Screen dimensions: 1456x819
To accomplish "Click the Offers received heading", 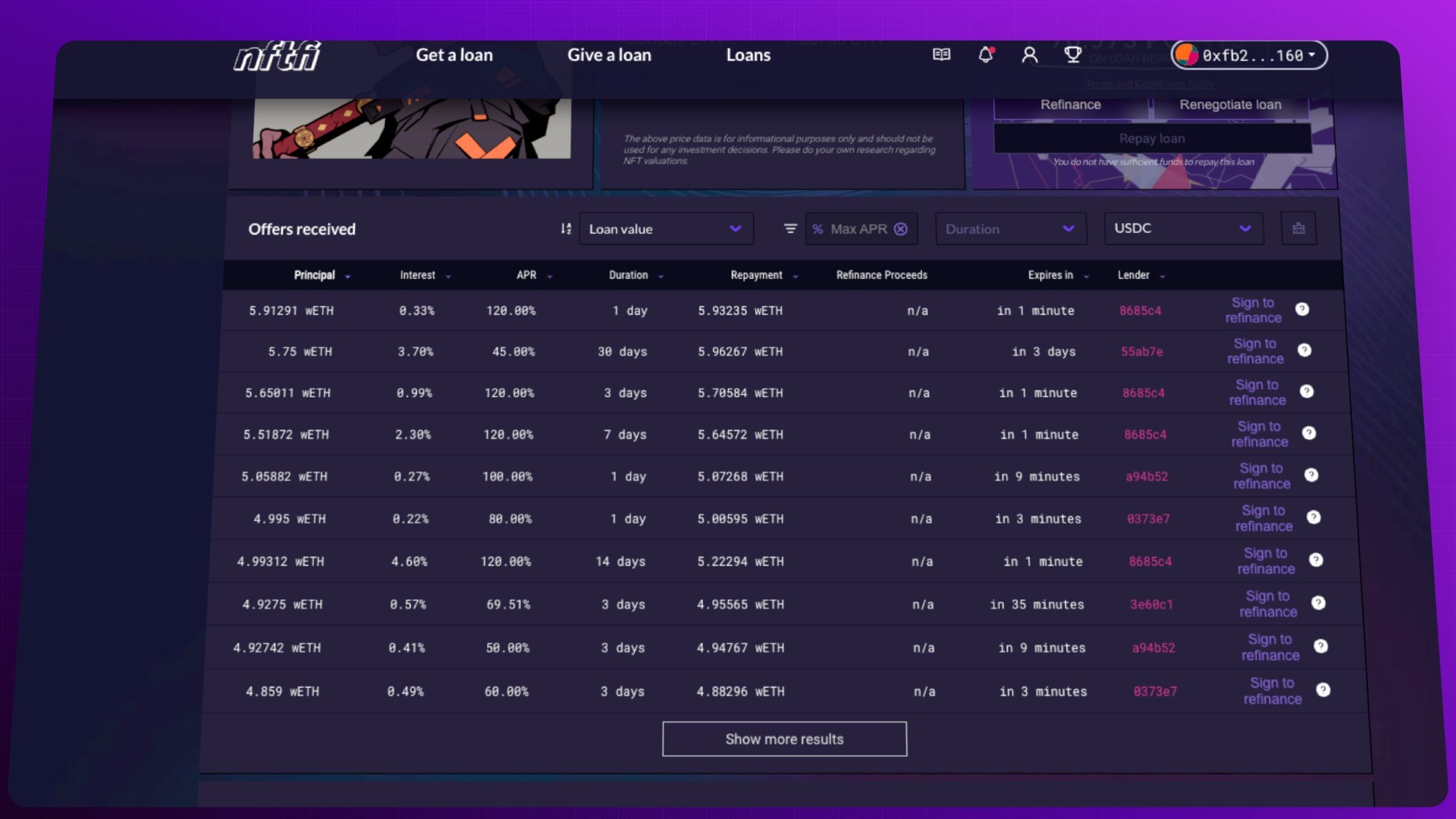I will (302, 229).
